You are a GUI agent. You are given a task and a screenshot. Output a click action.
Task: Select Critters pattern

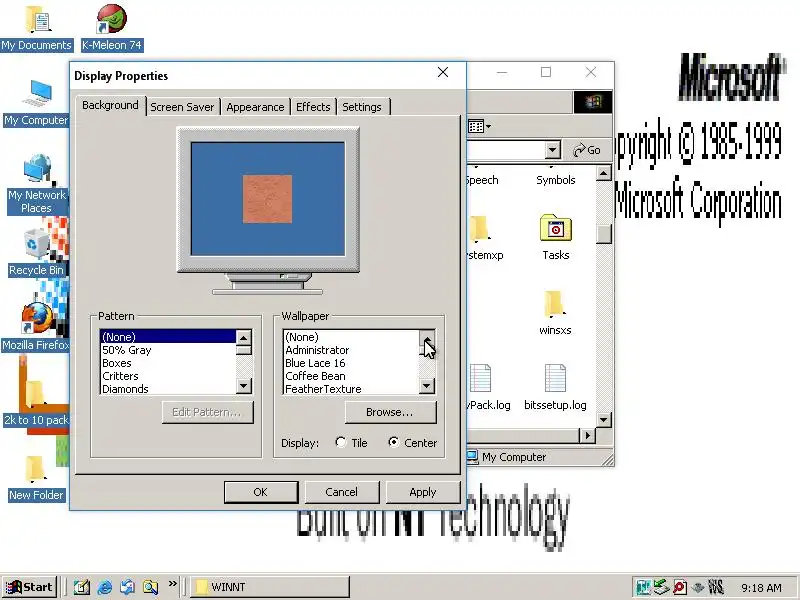[x=168, y=376]
